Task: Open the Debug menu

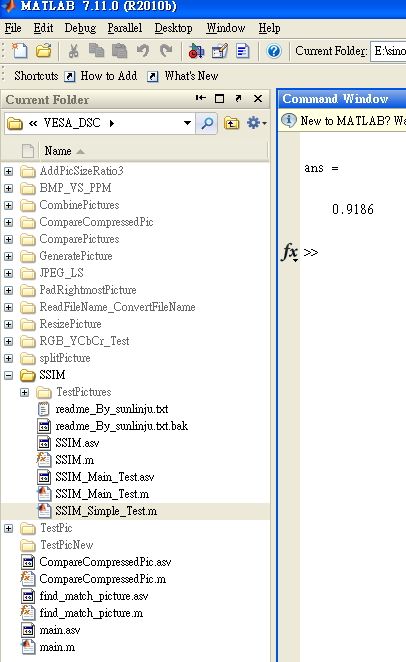Action: click(x=80, y=28)
